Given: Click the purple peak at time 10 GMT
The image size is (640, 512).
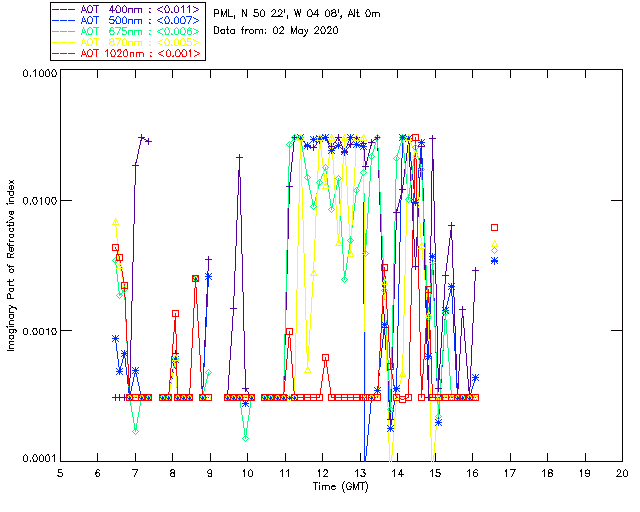Looking at the screenshot, I should 240,157.
